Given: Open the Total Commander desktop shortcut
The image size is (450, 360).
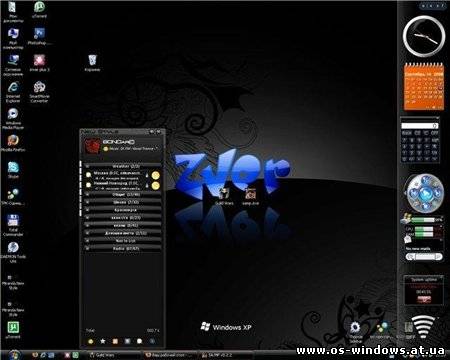Looking at the screenshot, I should click(13, 225).
